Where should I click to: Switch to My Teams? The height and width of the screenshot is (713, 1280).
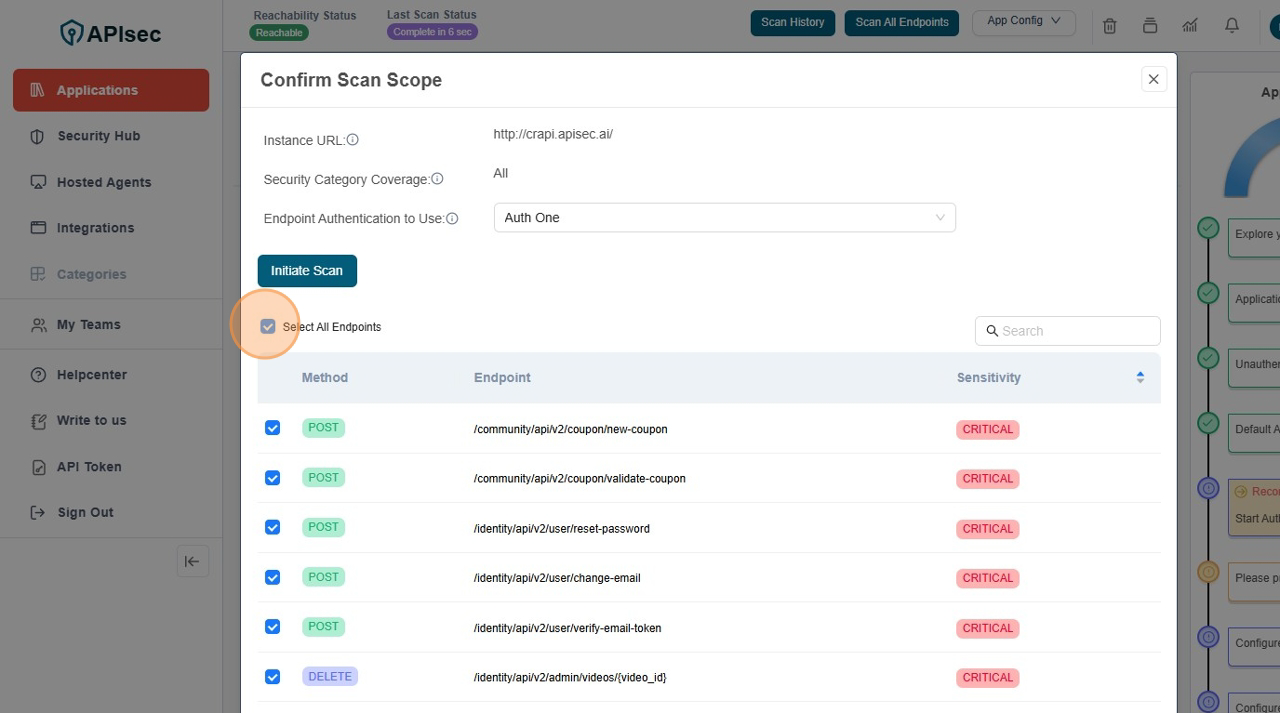89,324
